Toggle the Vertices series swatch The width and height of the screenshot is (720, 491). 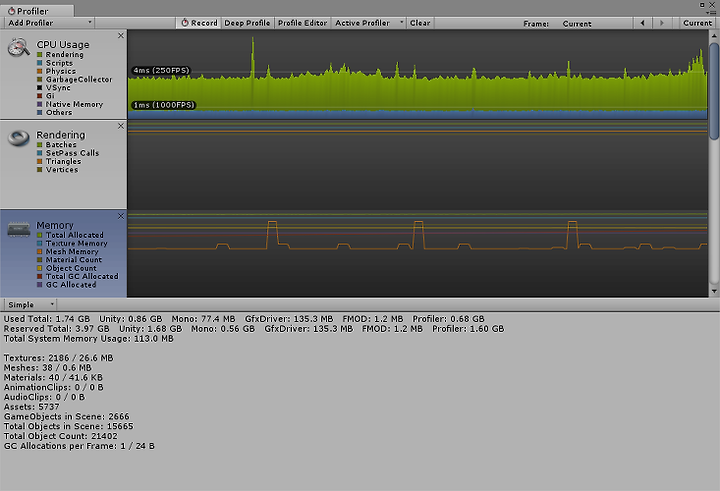click(39, 169)
